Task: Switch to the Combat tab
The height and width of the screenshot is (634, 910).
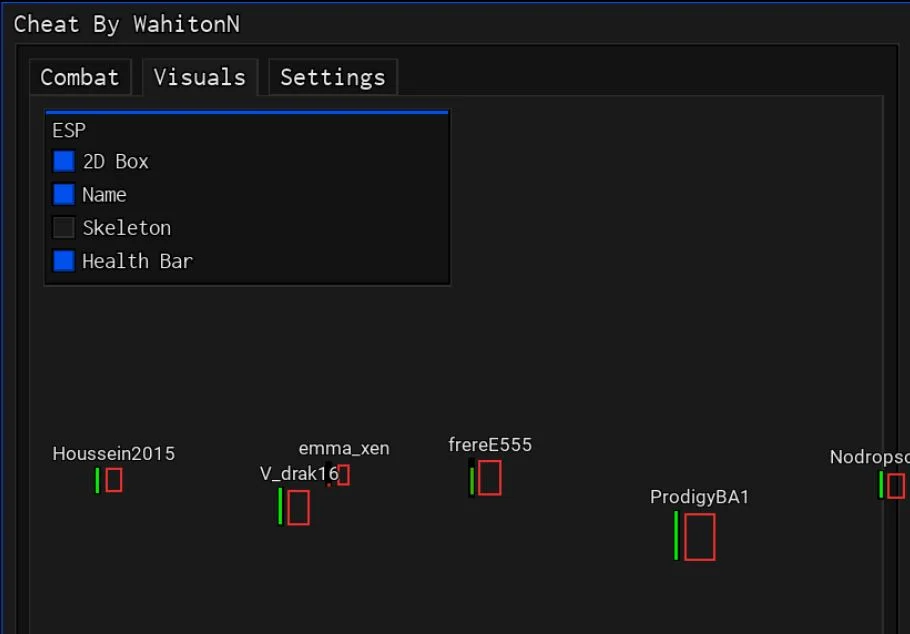Action: click(x=80, y=77)
